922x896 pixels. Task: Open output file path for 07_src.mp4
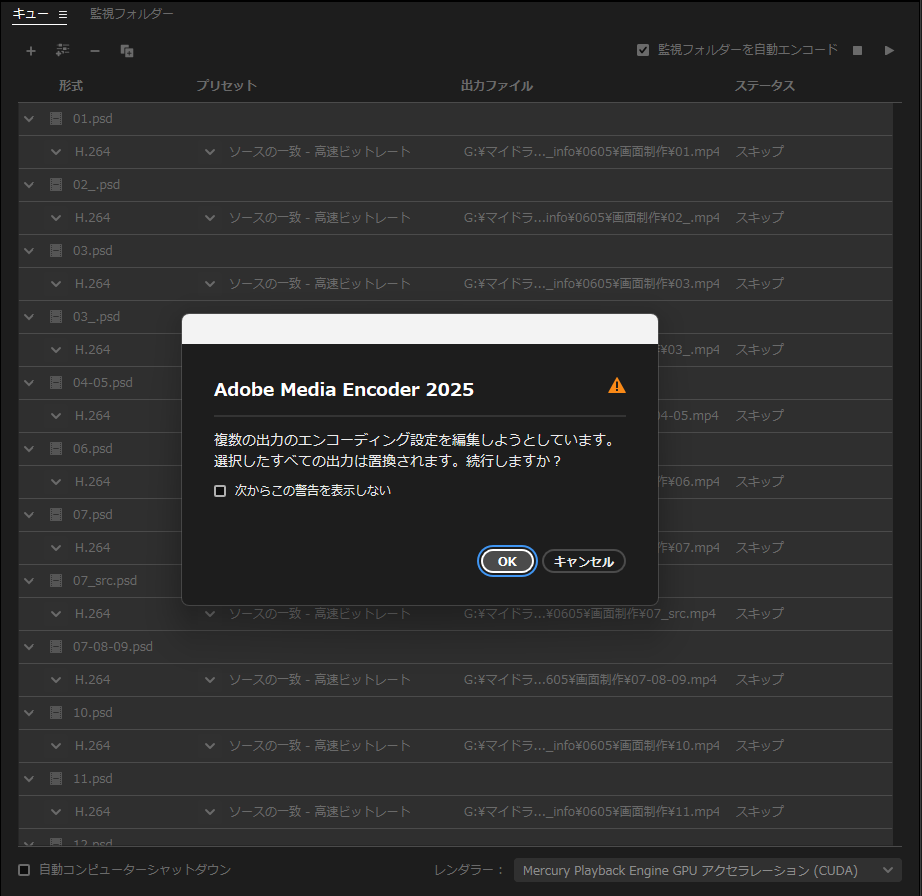pos(590,614)
